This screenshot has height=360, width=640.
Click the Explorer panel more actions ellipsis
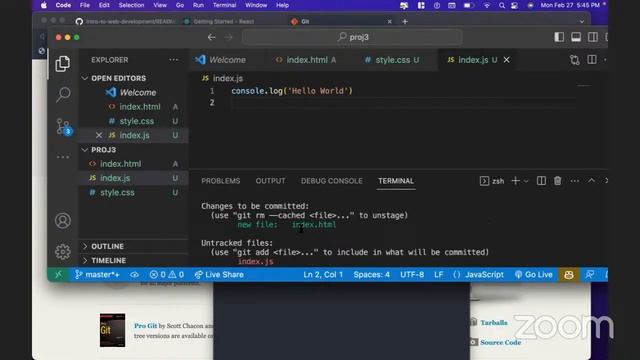coord(173,60)
